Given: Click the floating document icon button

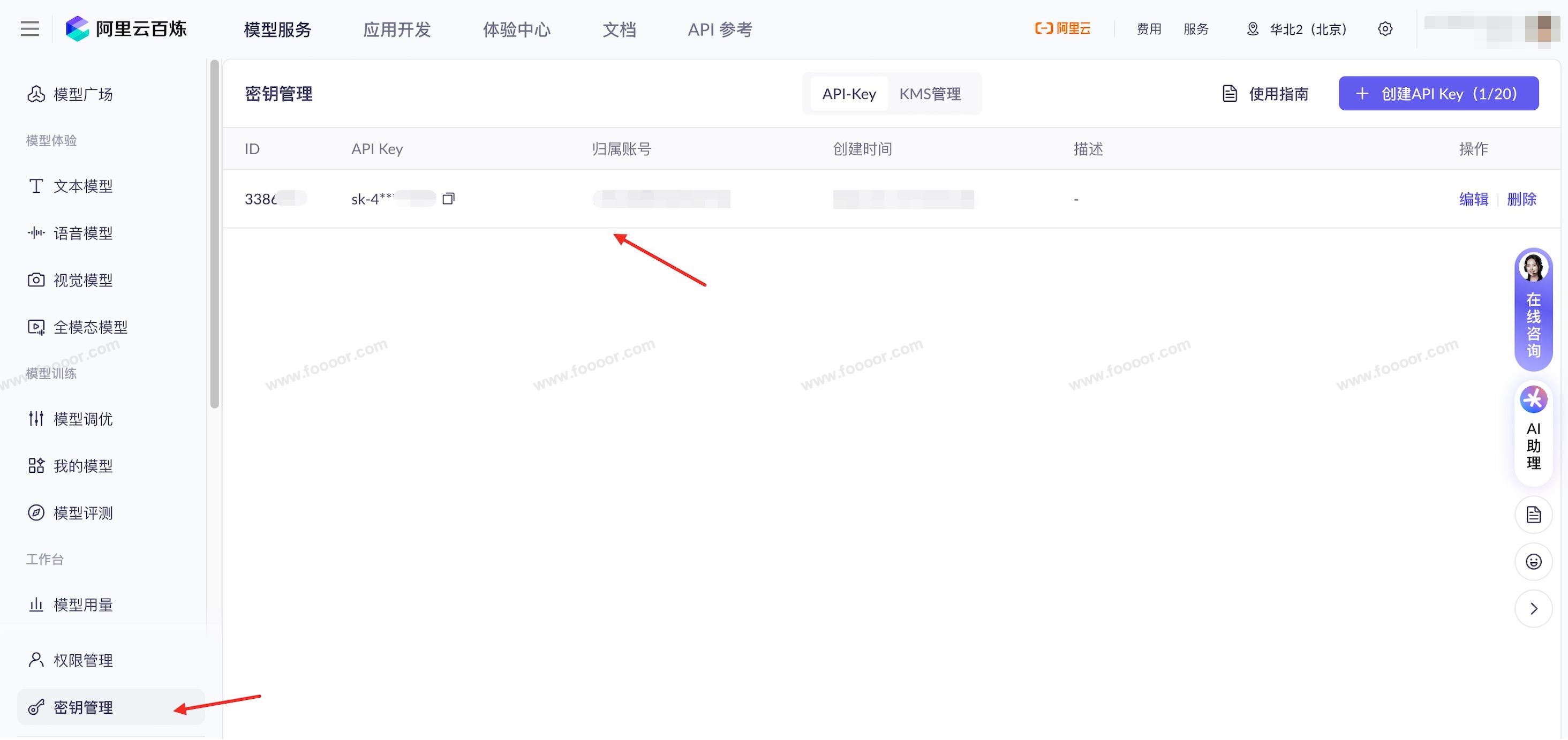Looking at the screenshot, I should click(x=1533, y=515).
